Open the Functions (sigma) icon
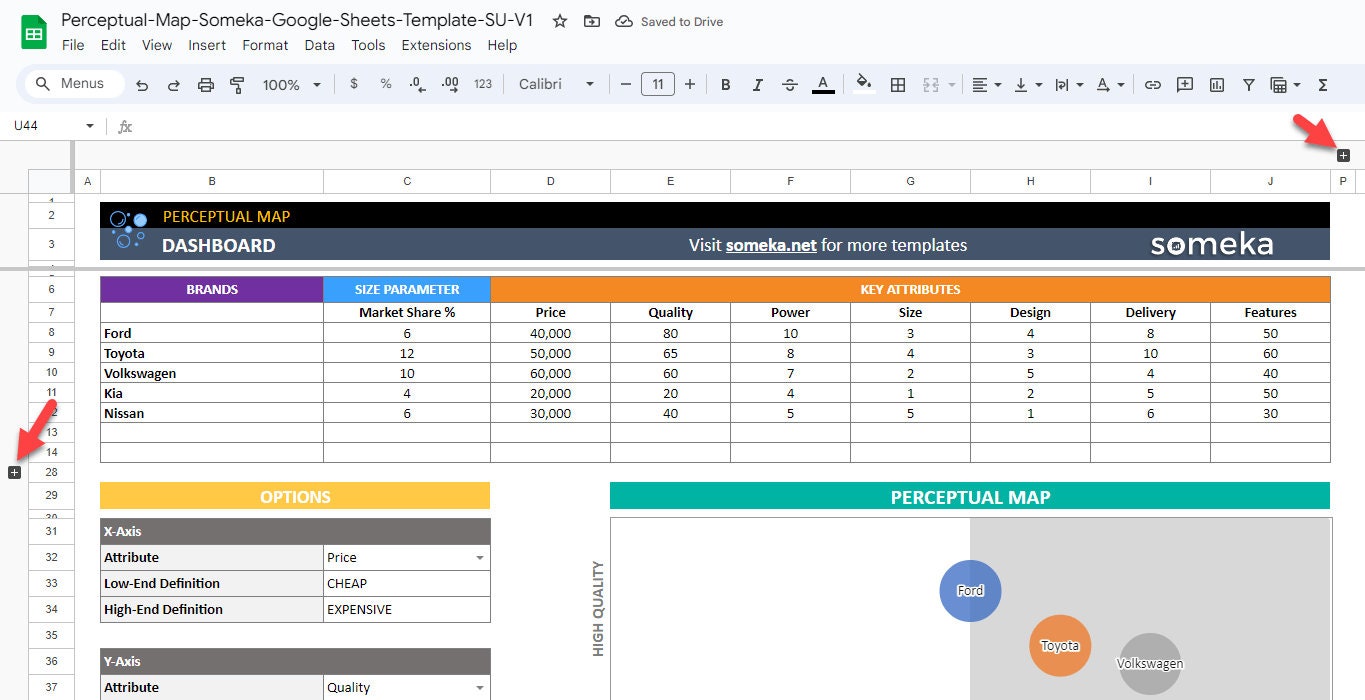The width and height of the screenshot is (1365, 700). point(1322,85)
